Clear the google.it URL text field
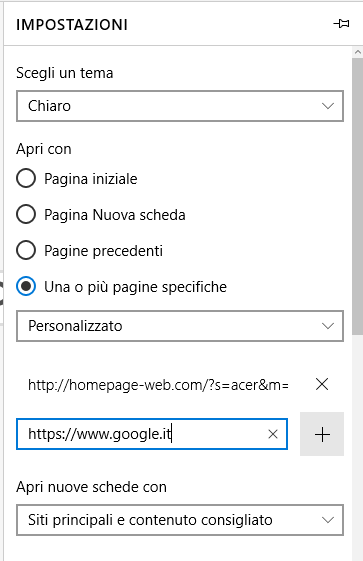 (273, 434)
